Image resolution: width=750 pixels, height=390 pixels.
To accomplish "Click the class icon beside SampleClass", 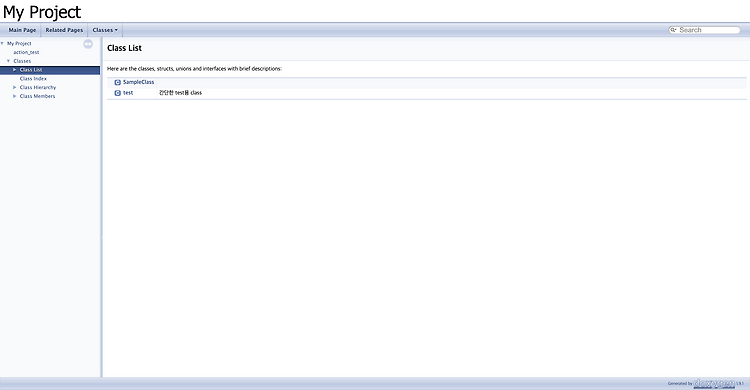I will [118, 82].
